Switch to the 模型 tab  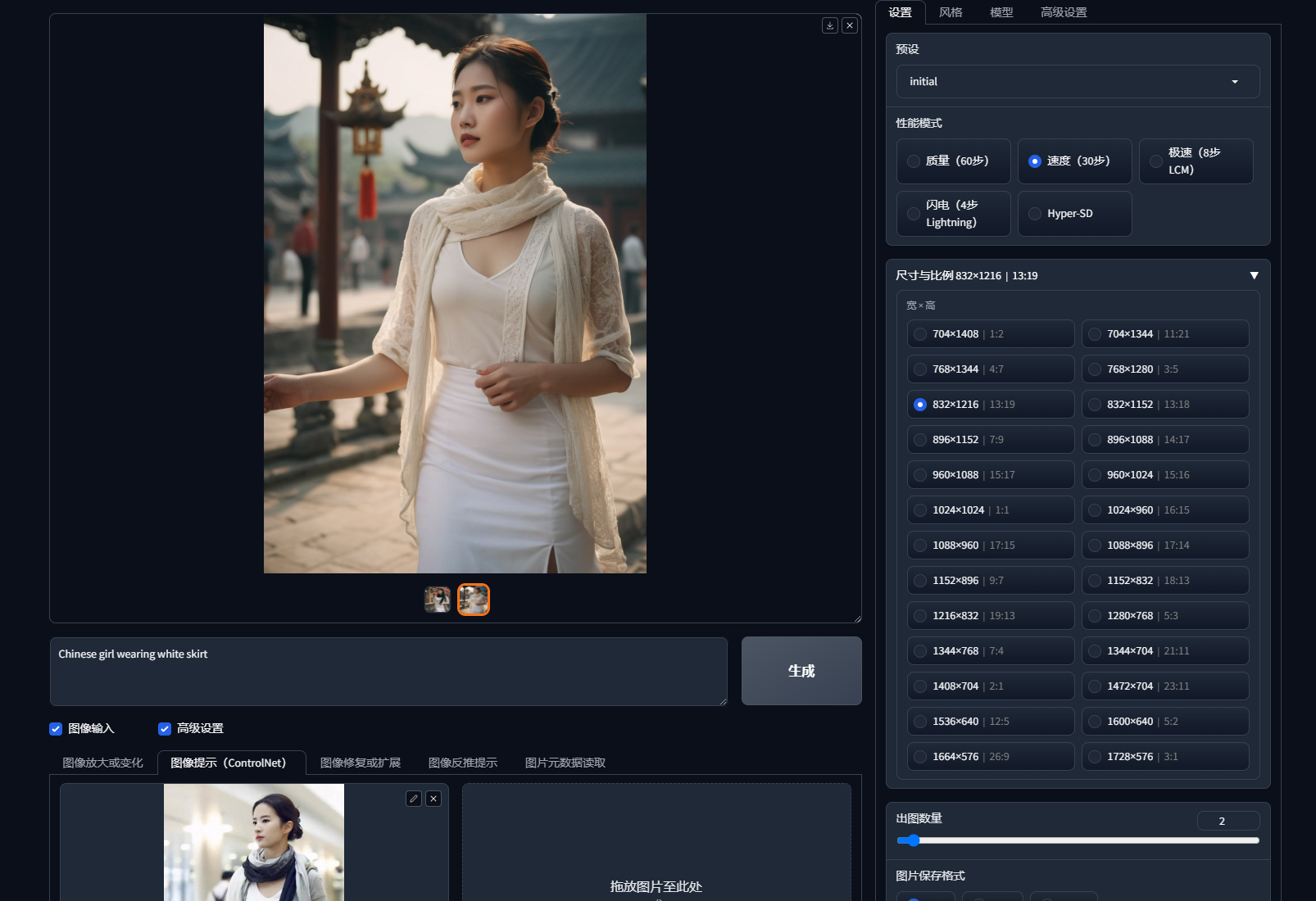pyautogui.click(x=1001, y=12)
